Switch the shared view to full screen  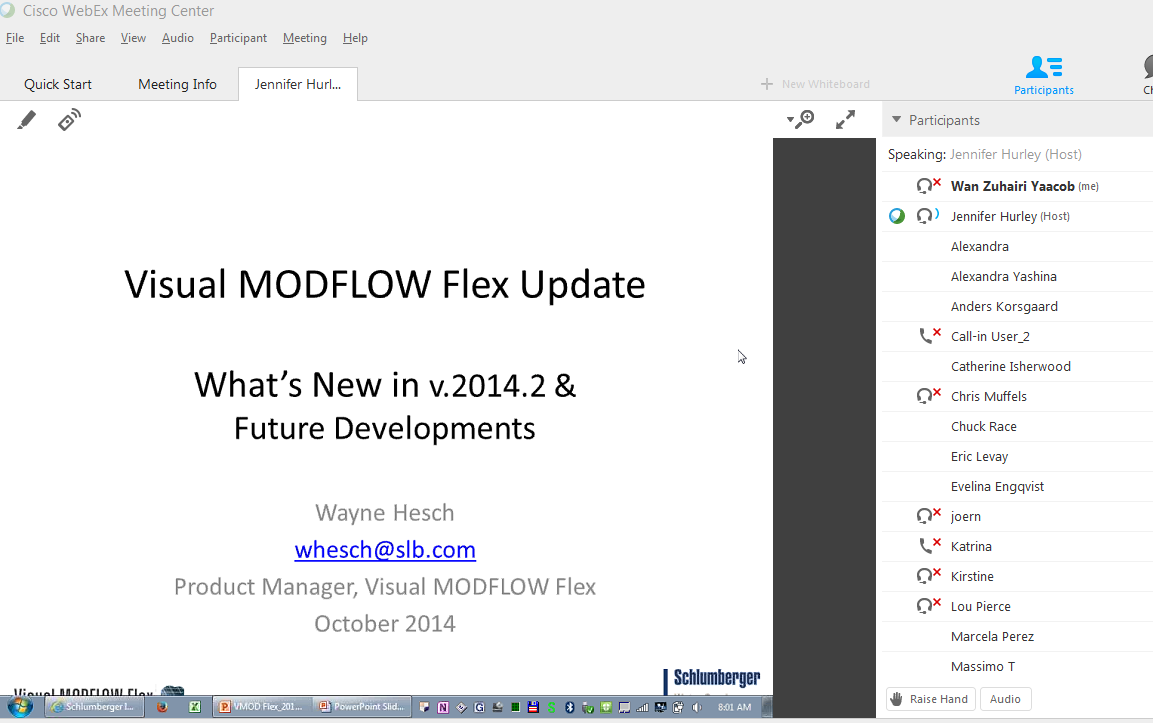click(x=846, y=119)
